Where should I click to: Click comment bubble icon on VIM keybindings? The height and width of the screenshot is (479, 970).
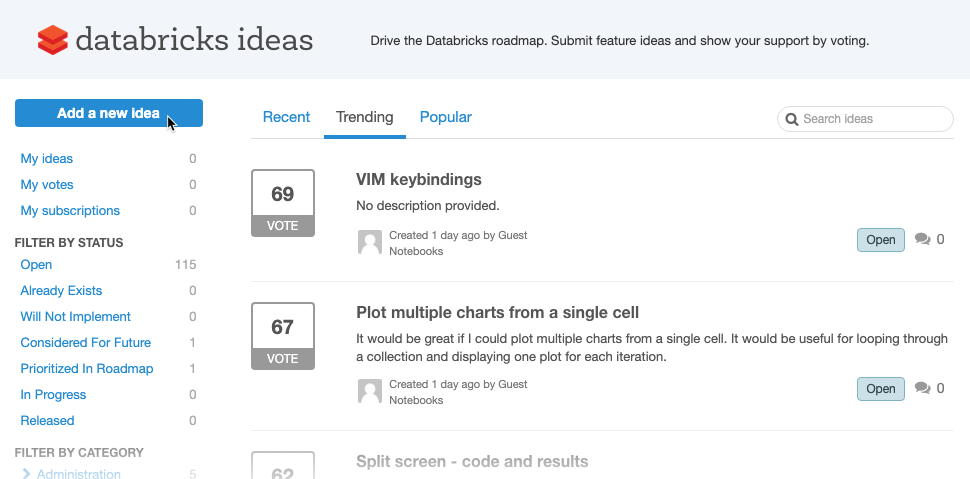click(922, 240)
